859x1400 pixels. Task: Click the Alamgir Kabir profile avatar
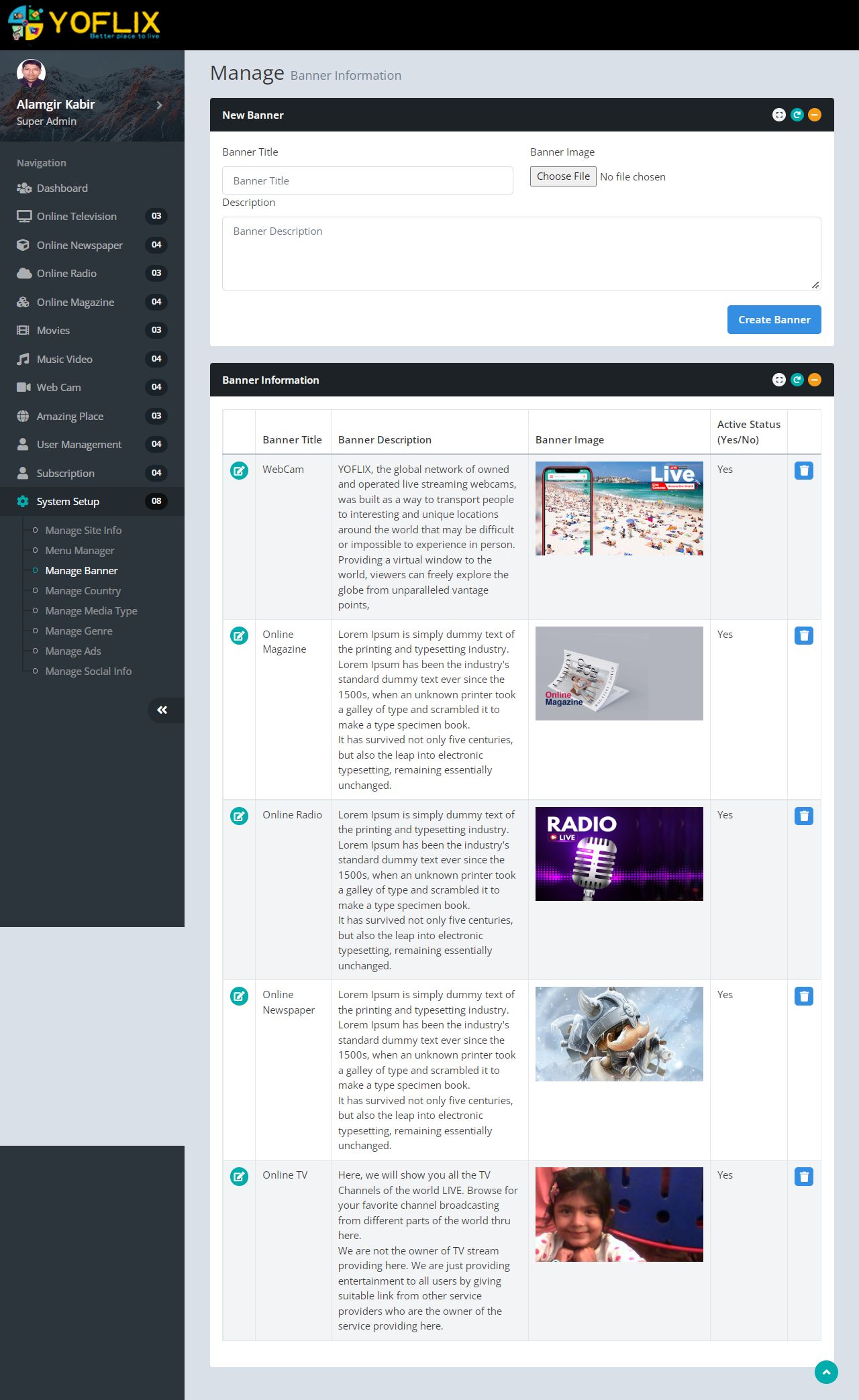pyautogui.click(x=31, y=74)
